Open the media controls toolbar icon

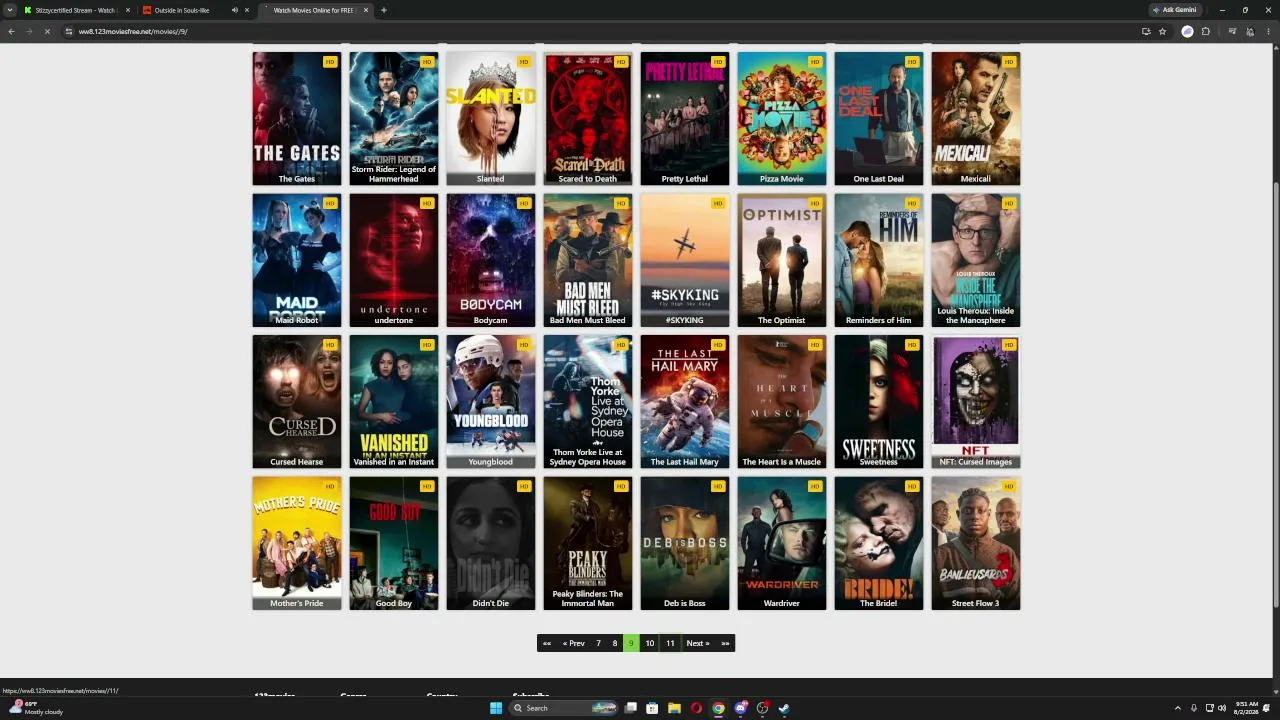pyautogui.click(x=1231, y=31)
